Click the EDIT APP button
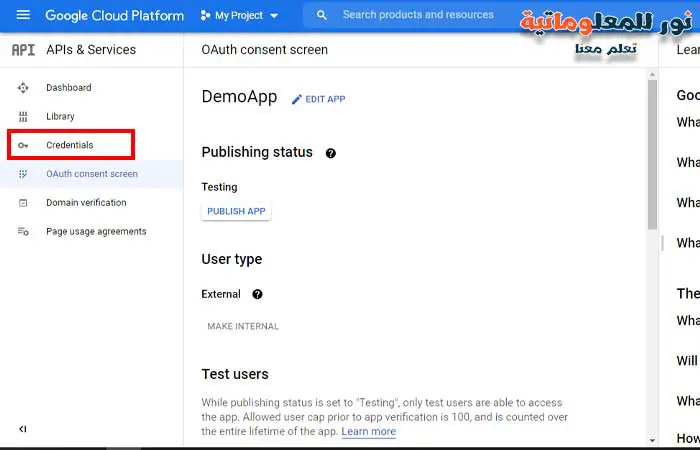Viewport: 700px width, 450px height. 318,99
